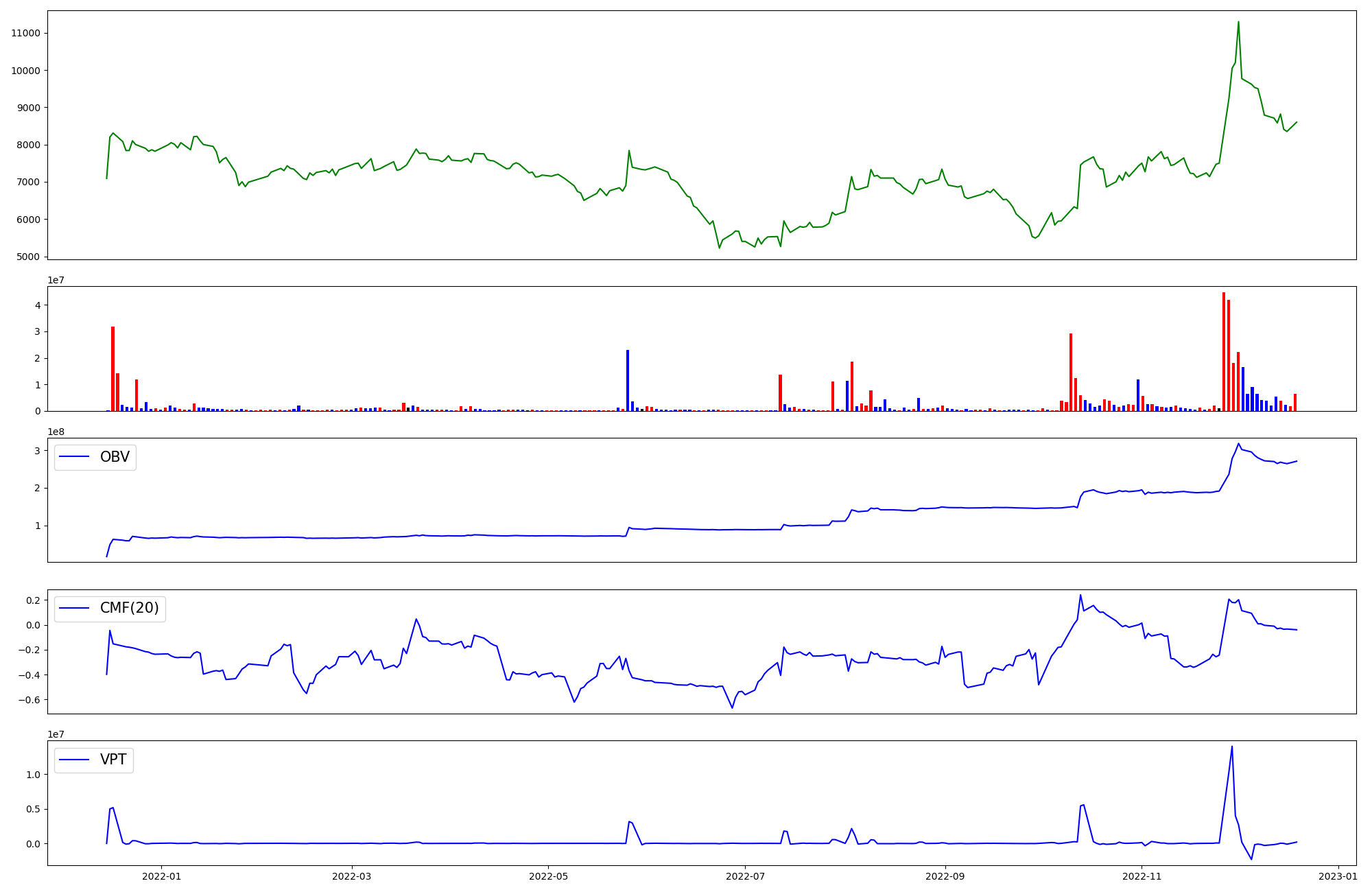This screenshot has width=1372, height=892.
Task: Click the VPT legend label
Action: 113,760
